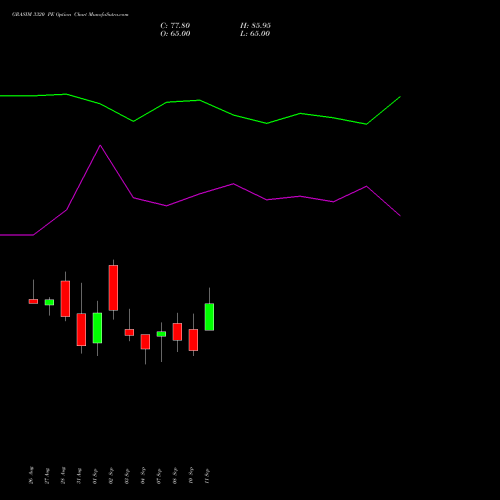Click the '11 Sep' date label

[x=207, y=476]
